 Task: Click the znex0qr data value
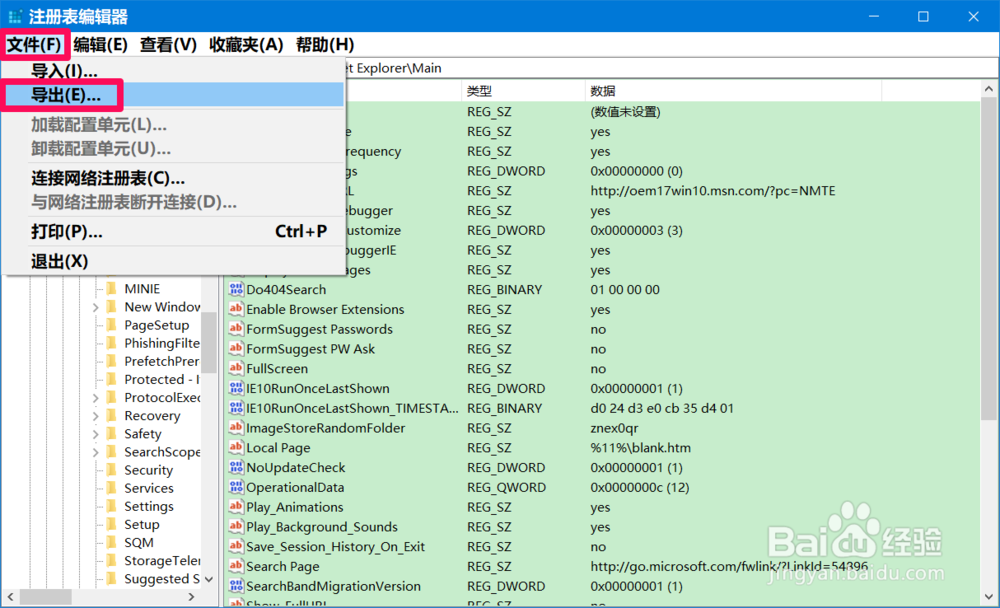[614, 427]
